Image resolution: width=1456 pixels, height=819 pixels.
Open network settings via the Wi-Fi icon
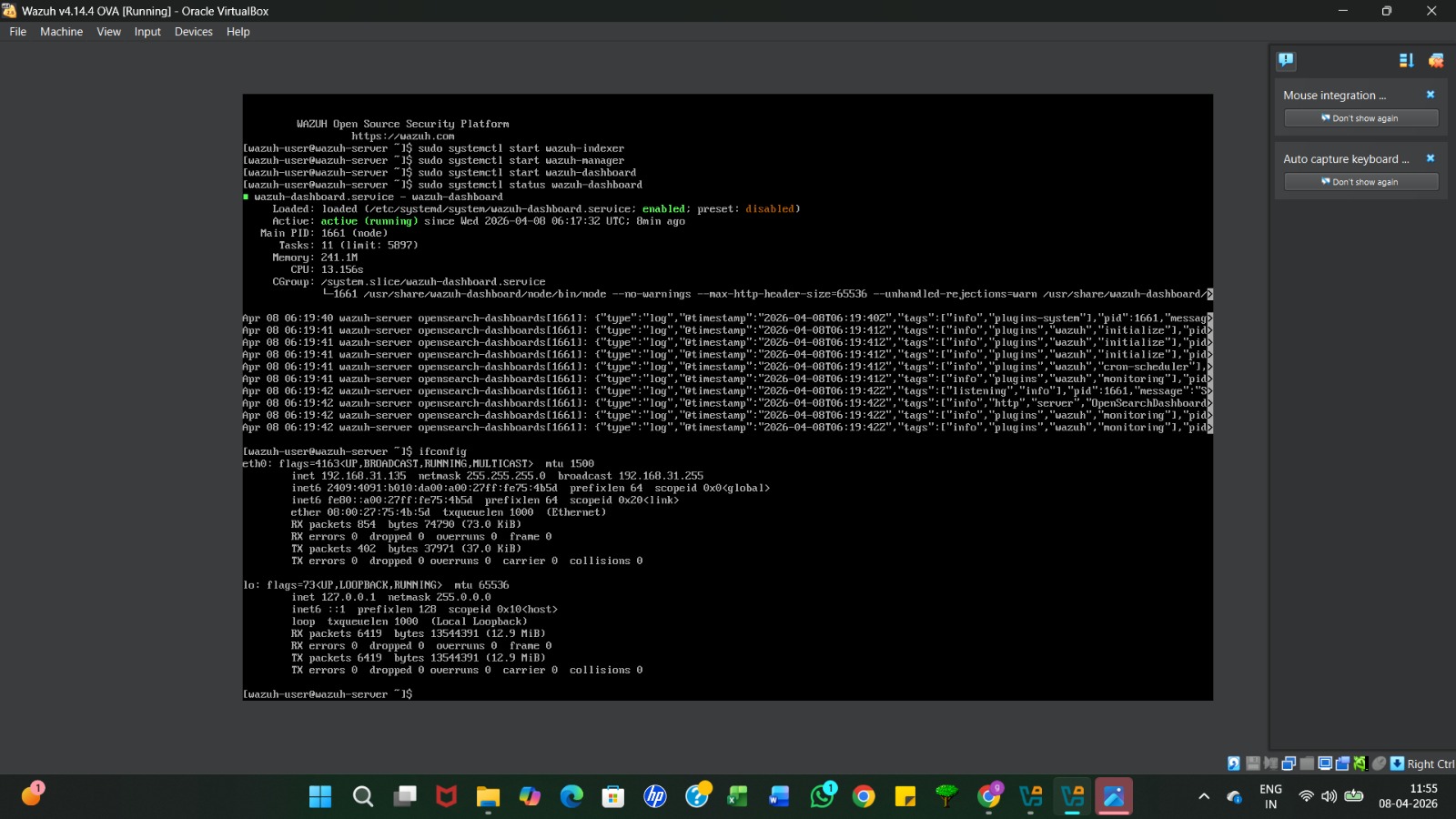click(x=1306, y=797)
